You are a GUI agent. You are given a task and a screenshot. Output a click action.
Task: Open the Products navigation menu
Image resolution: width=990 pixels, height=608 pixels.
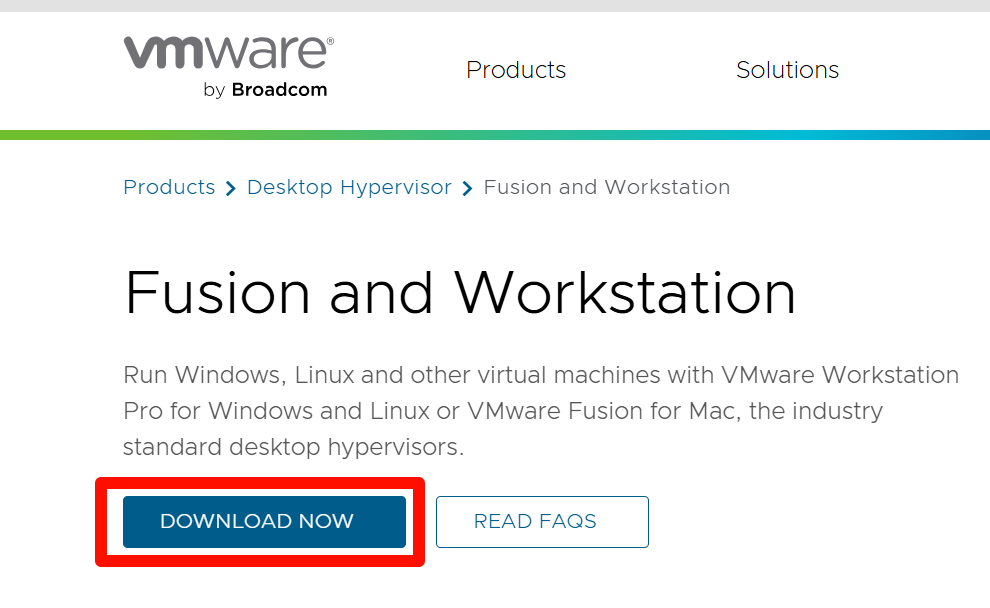click(x=516, y=70)
